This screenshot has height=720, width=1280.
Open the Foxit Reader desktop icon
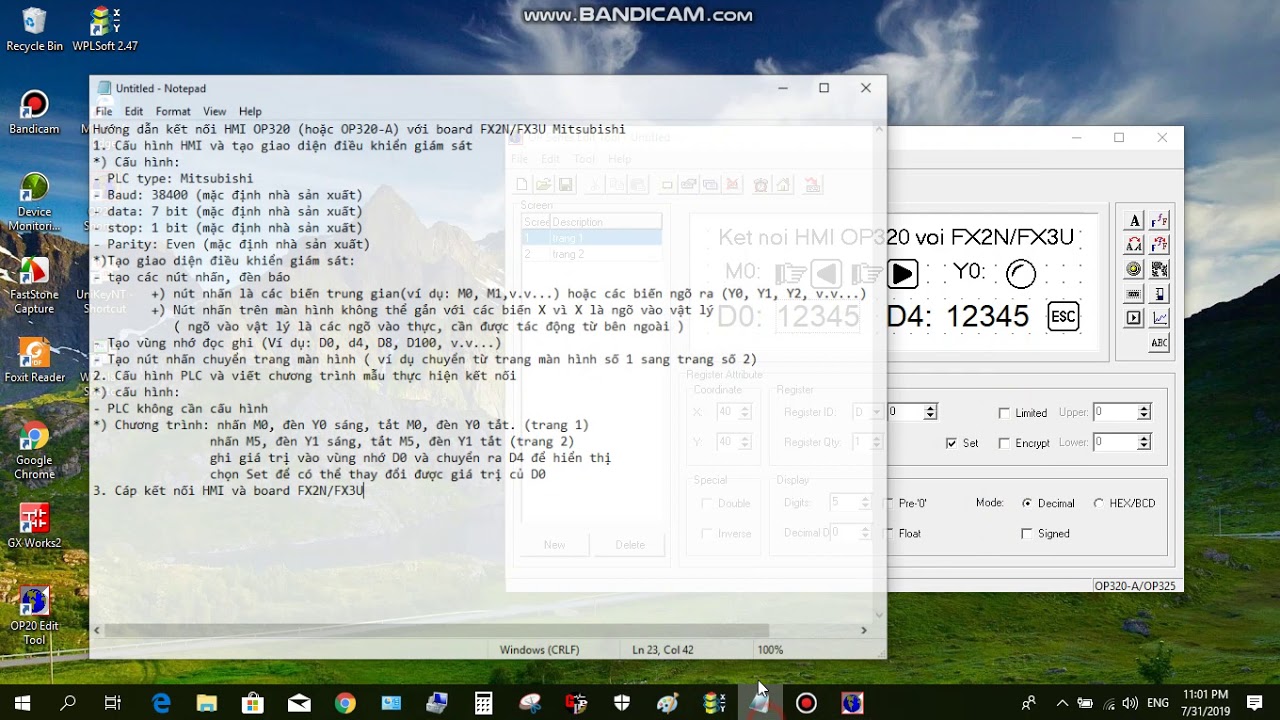coord(34,361)
